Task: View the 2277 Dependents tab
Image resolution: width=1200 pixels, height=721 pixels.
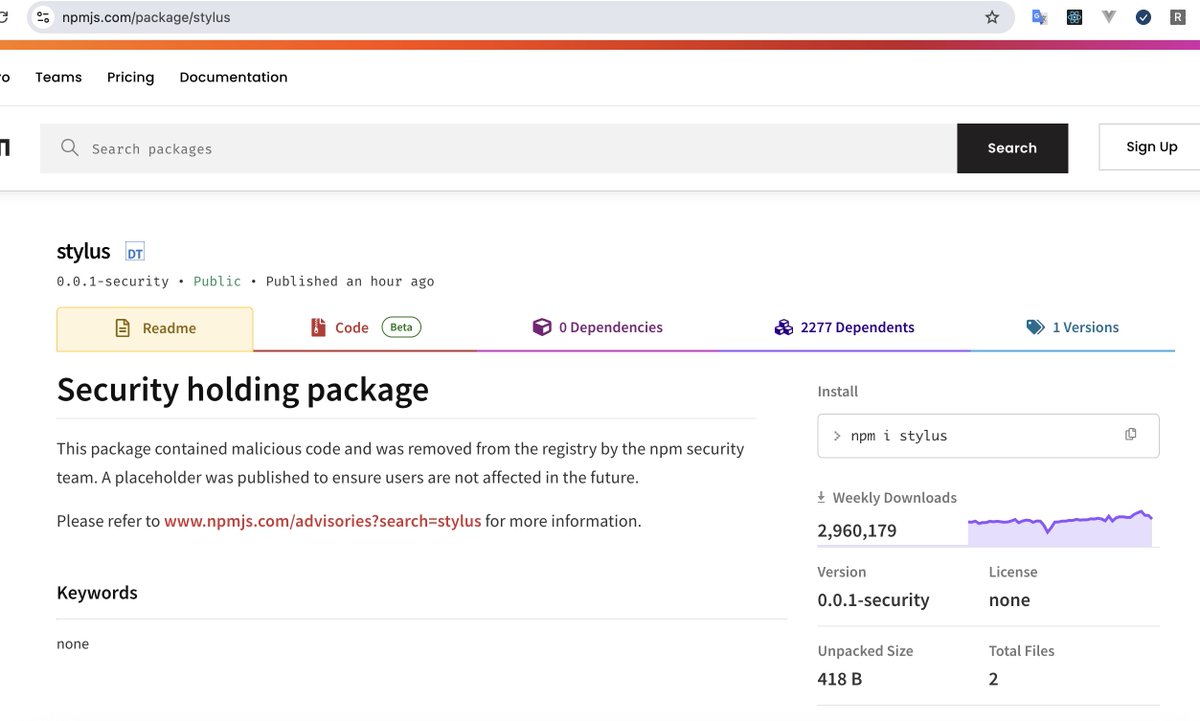Action: click(x=844, y=328)
